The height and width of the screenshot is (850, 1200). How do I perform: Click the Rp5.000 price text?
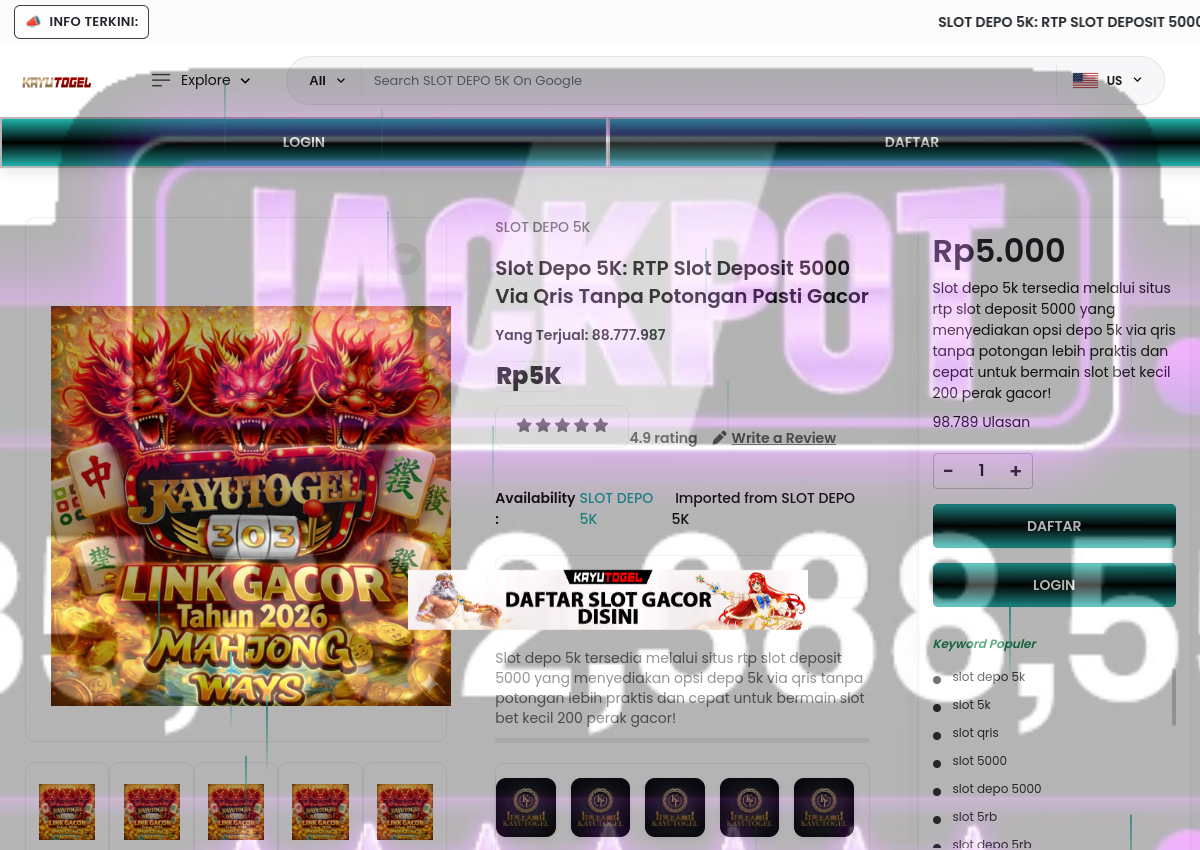click(999, 251)
